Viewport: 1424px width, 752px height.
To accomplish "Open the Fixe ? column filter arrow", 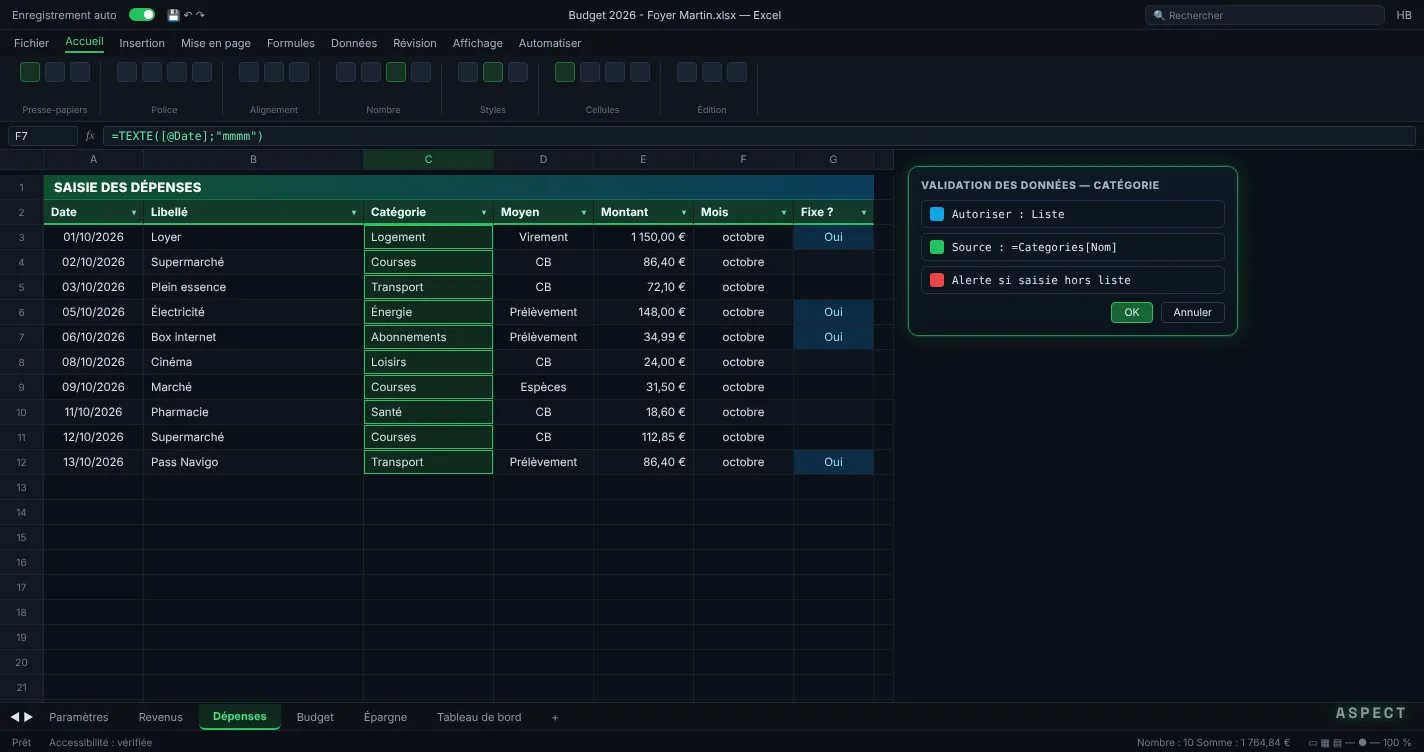I will [x=864, y=213].
